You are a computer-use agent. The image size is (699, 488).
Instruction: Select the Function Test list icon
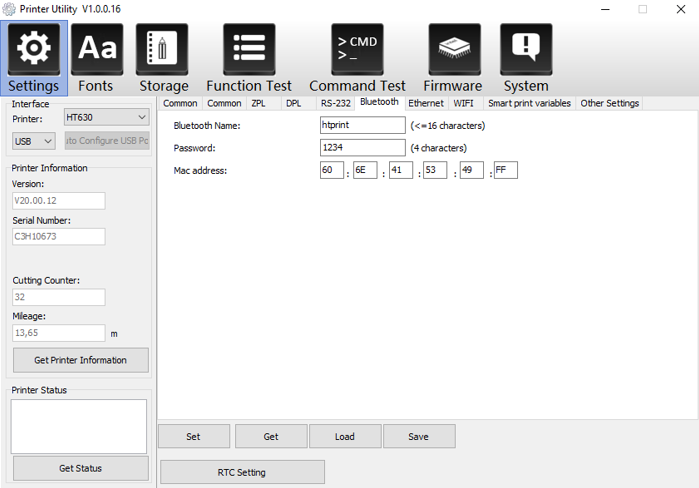click(x=248, y=48)
